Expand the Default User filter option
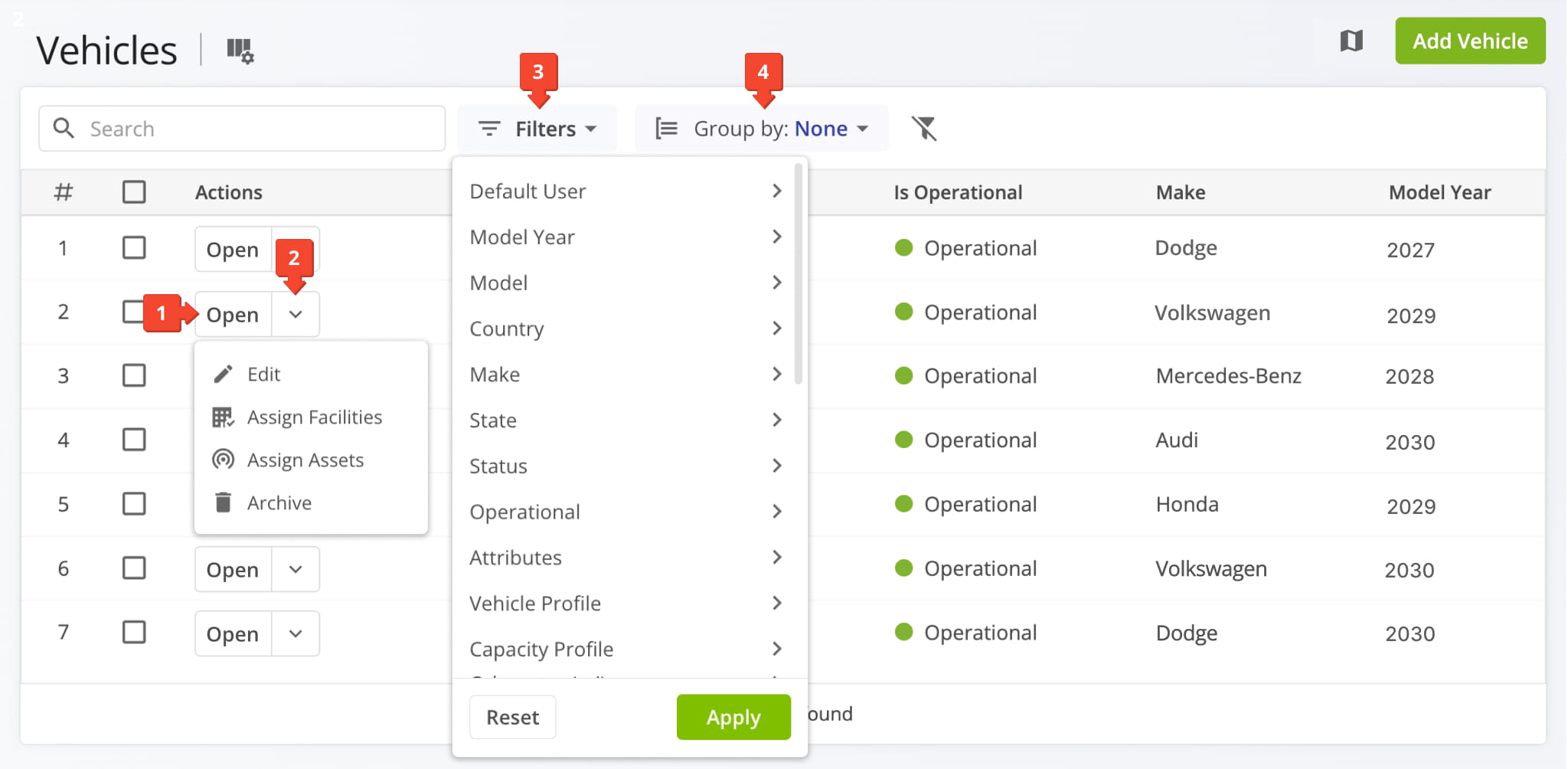The width and height of the screenshot is (1568, 769). point(626,191)
